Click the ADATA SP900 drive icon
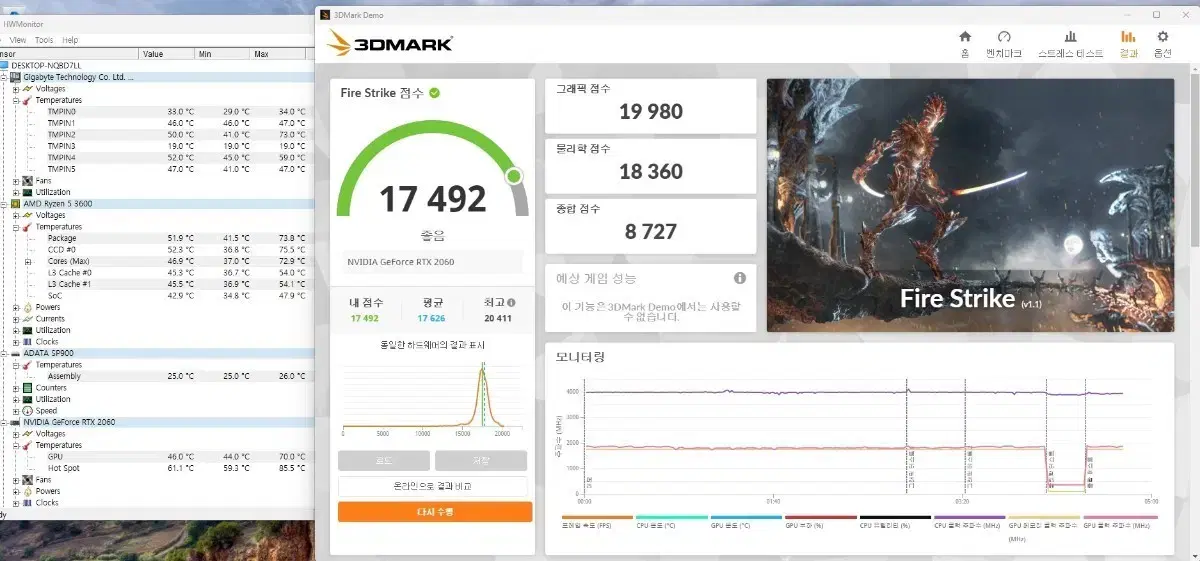The height and width of the screenshot is (561, 1200). pos(15,353)
